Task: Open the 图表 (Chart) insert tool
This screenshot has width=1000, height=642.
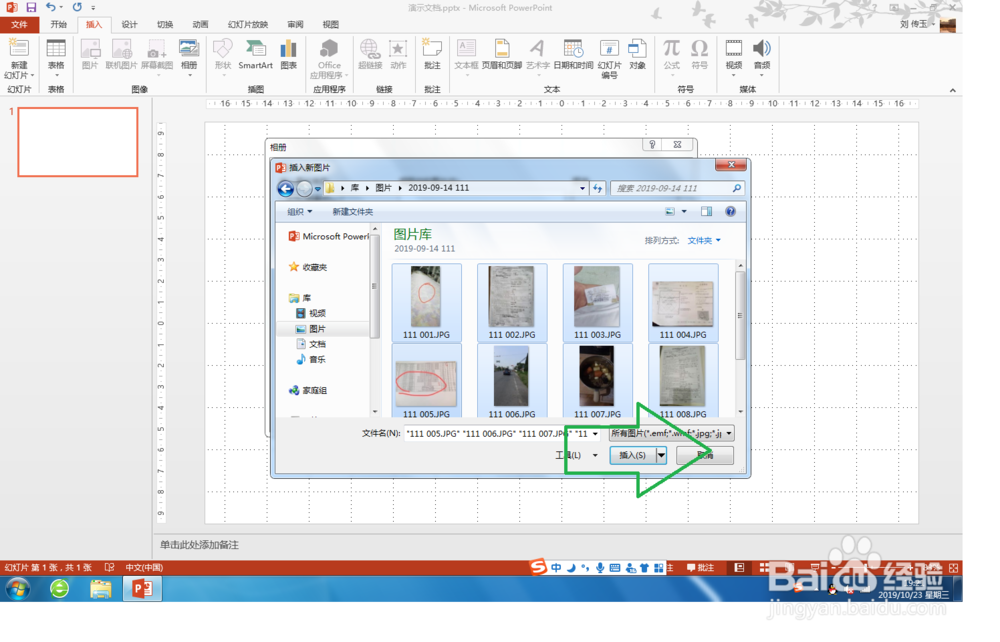Action: click(287, 55)
